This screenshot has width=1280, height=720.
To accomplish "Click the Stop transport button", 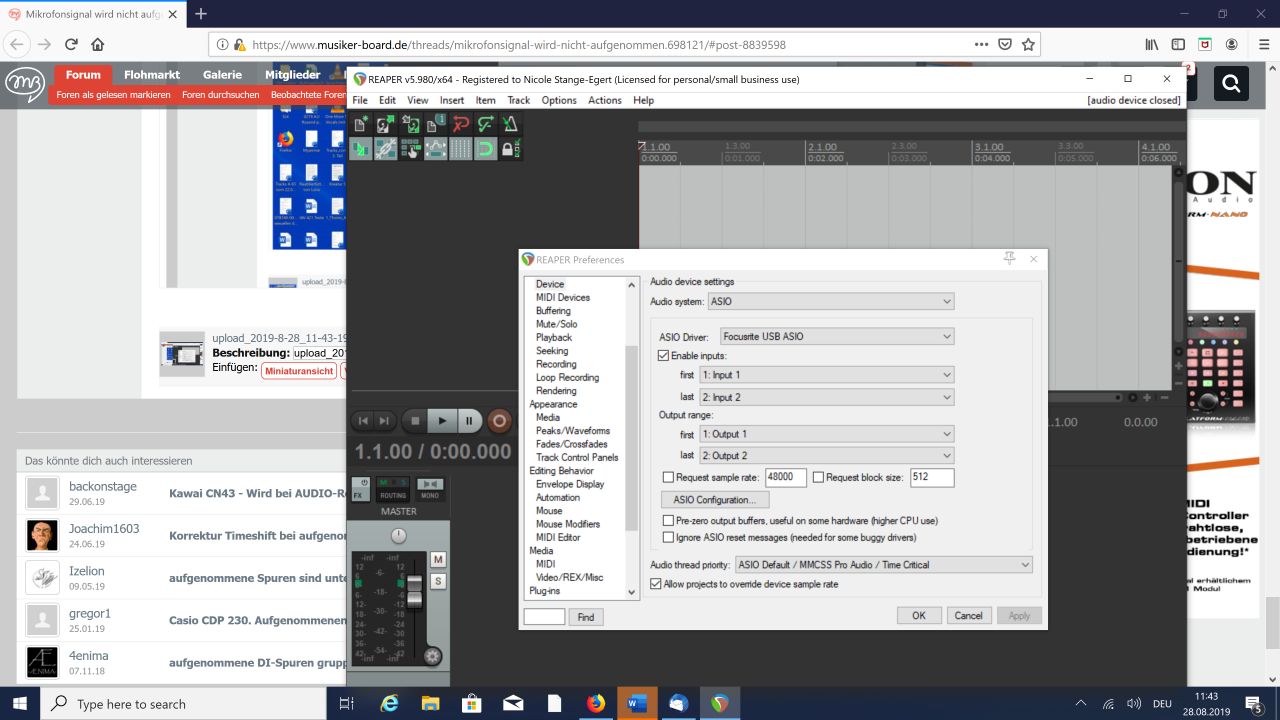I will 415,421.
